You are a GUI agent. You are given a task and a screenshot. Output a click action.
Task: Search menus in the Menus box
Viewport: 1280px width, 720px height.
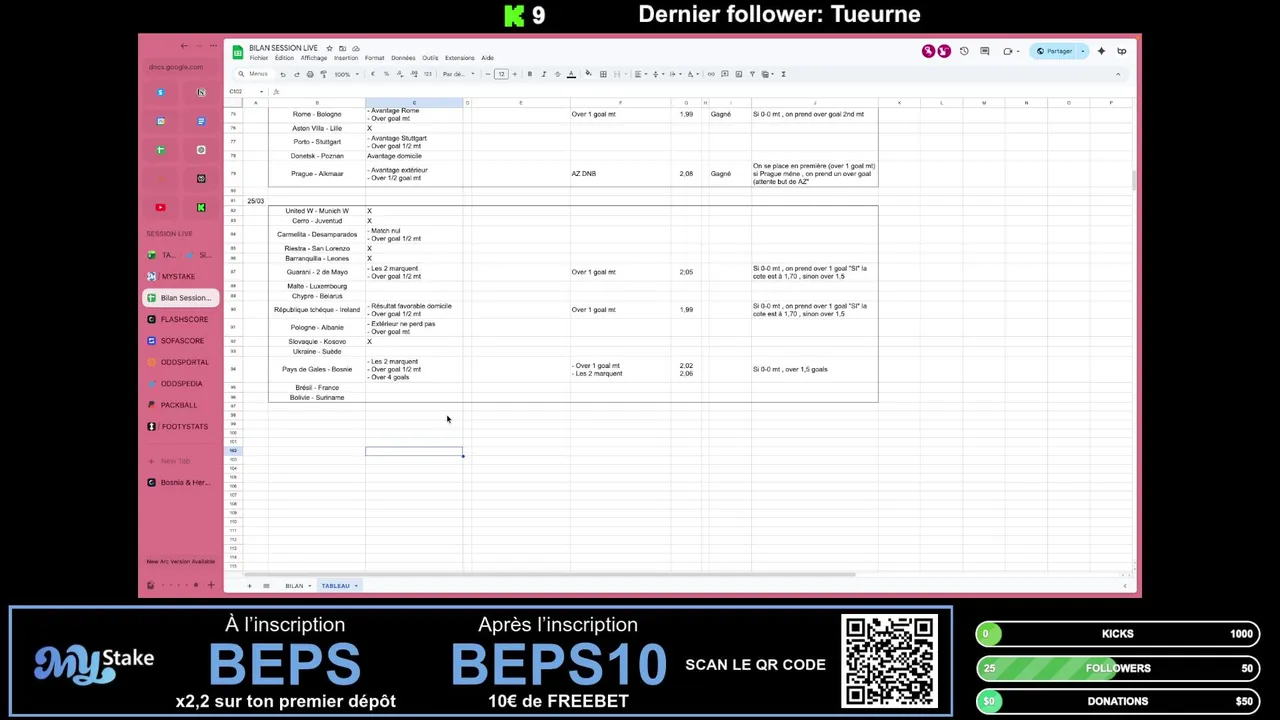253,74
